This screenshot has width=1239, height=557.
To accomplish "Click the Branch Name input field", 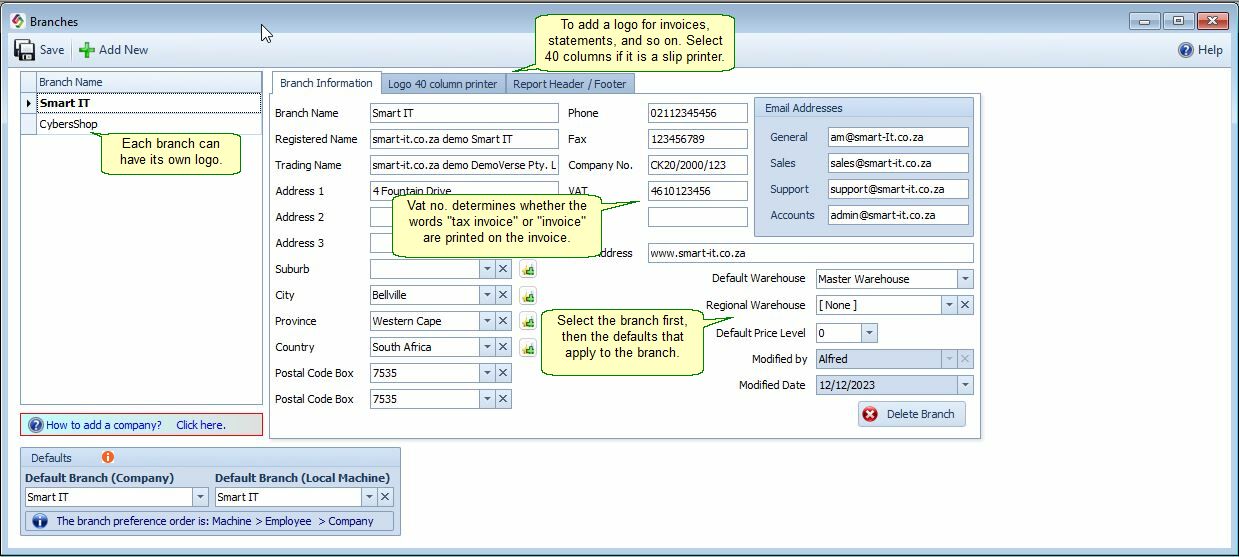I will (464, 113).
